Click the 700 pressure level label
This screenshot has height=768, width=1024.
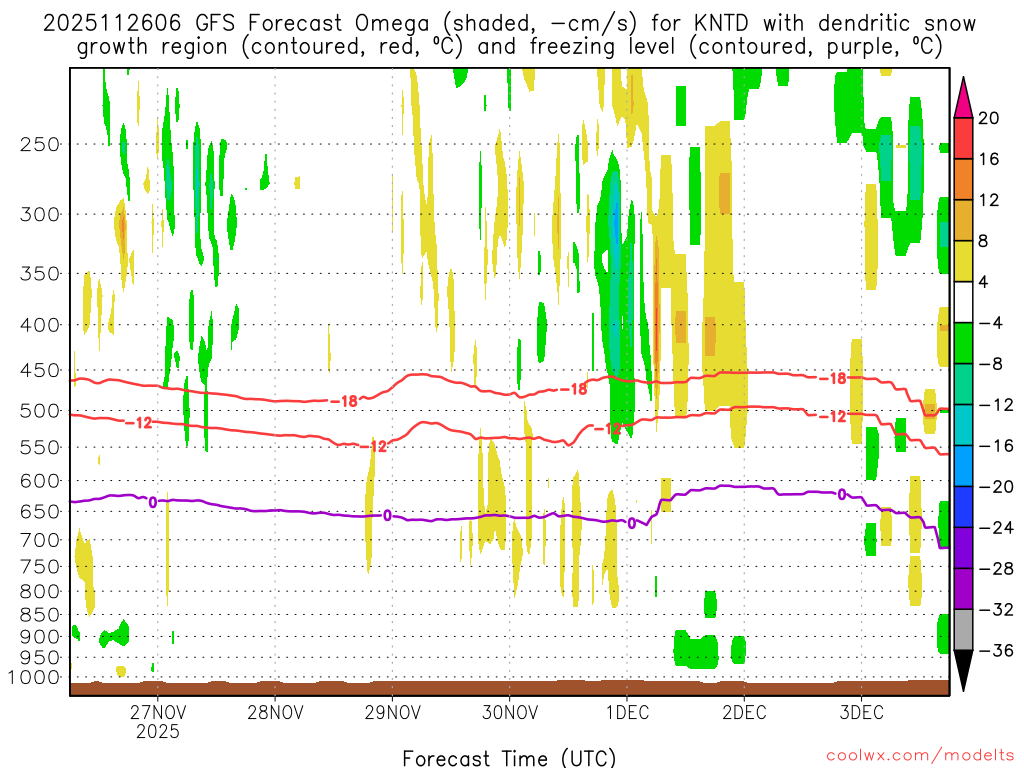(x=40, y=540)
